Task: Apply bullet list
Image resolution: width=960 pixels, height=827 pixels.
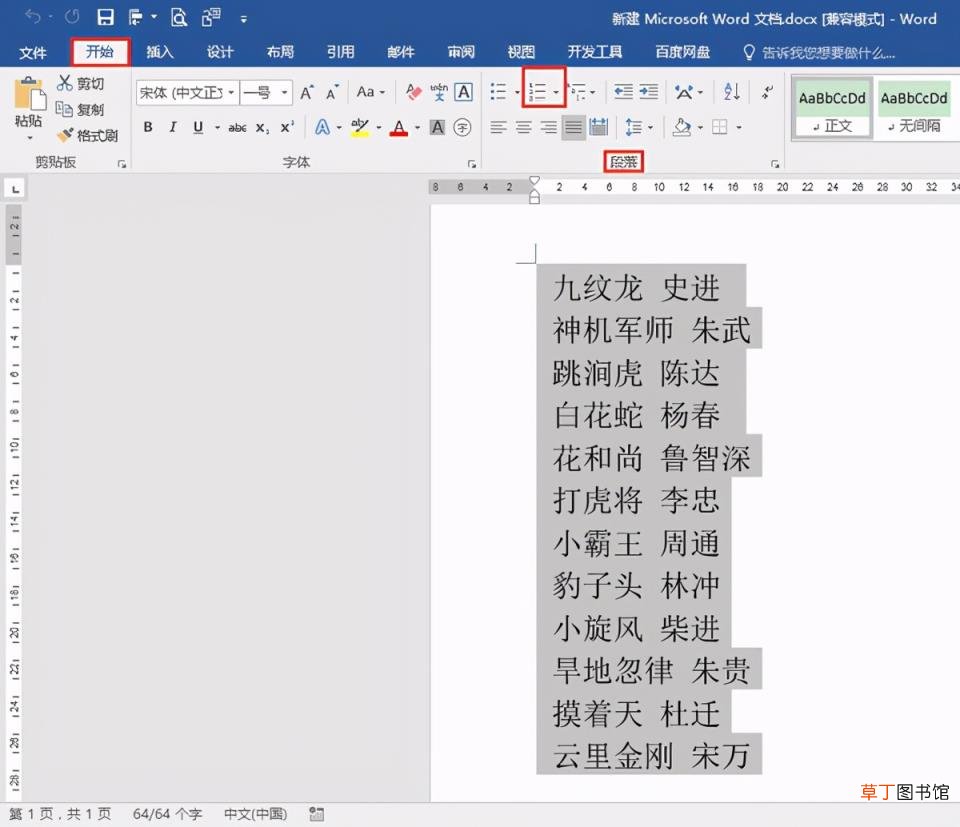Action: tap(498, 92)
